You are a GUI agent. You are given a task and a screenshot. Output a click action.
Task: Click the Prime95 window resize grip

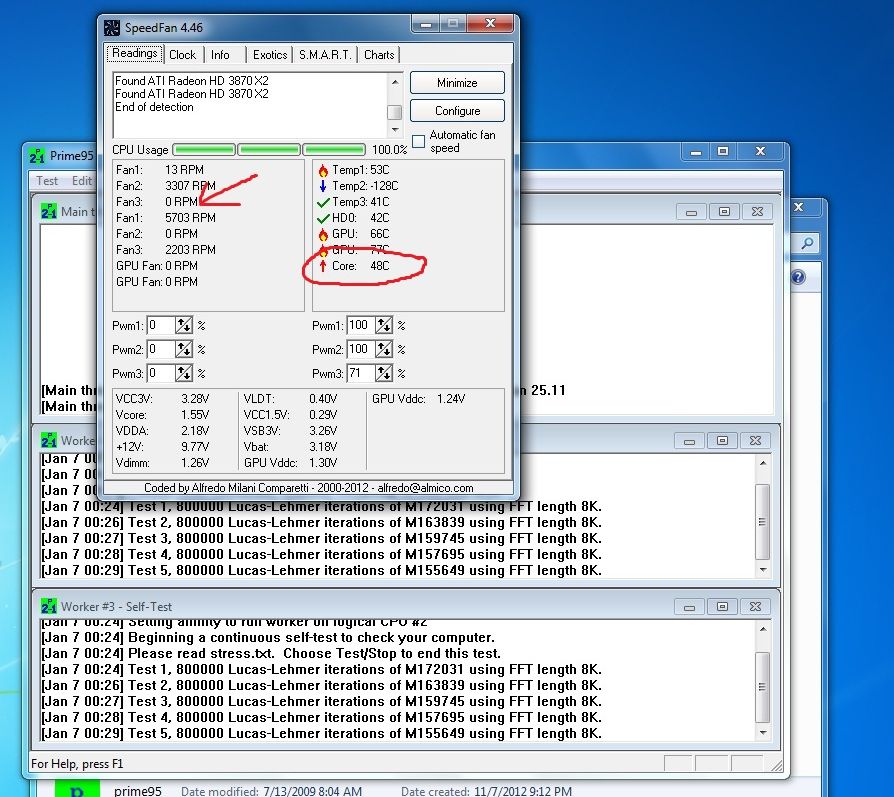pyautogui.click(x=775, y=765)
